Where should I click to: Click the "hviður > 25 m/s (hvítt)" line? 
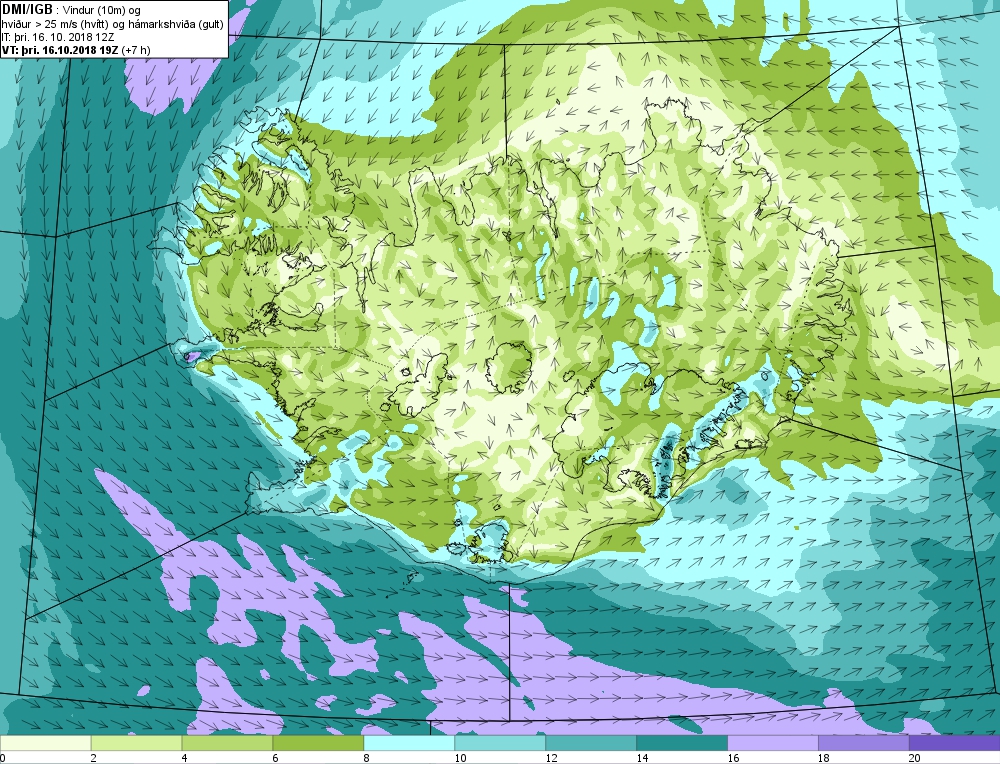(x=55, y=24)
